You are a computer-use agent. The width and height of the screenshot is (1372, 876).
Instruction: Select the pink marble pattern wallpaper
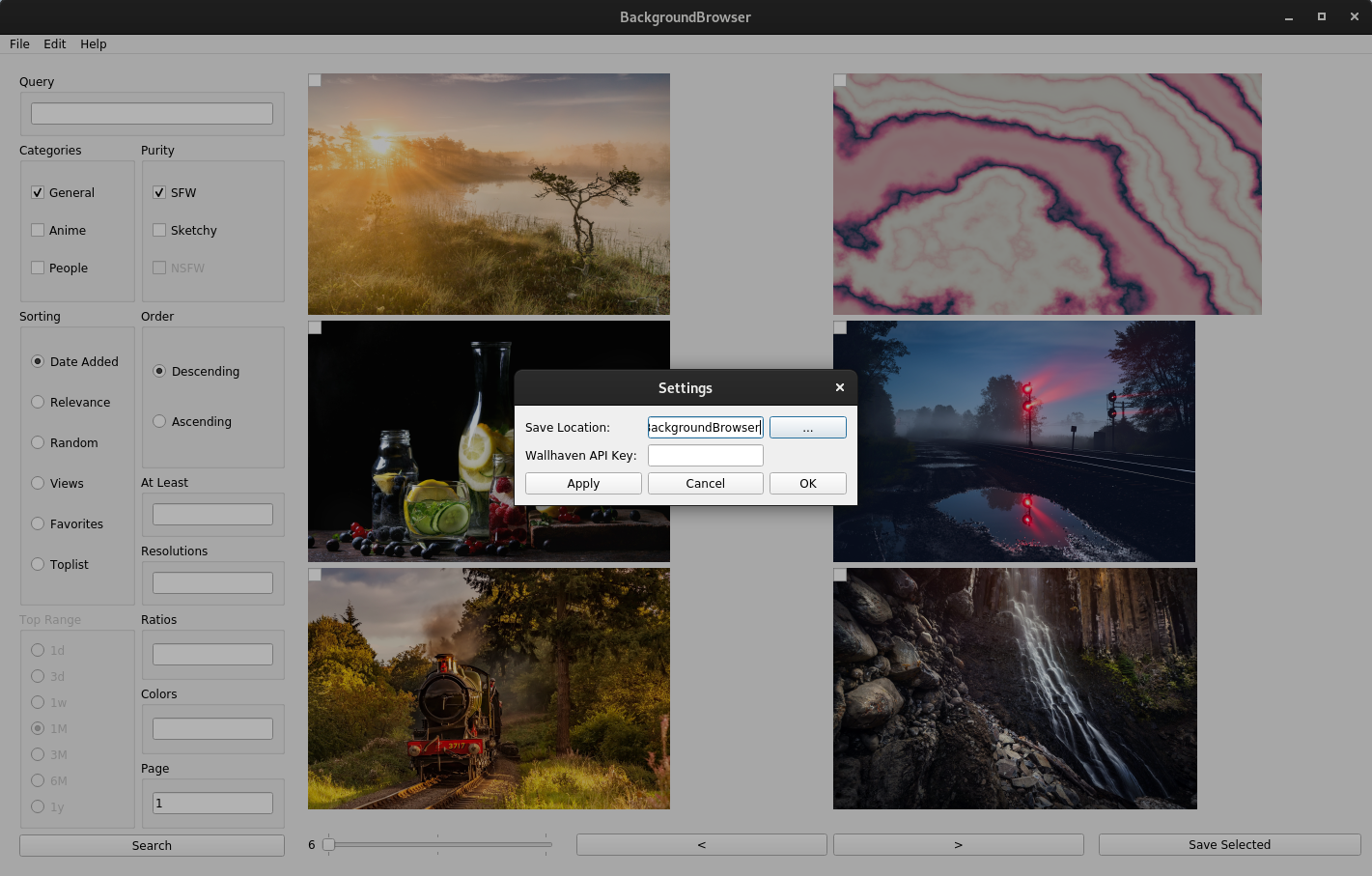(x=1048, y=194)
